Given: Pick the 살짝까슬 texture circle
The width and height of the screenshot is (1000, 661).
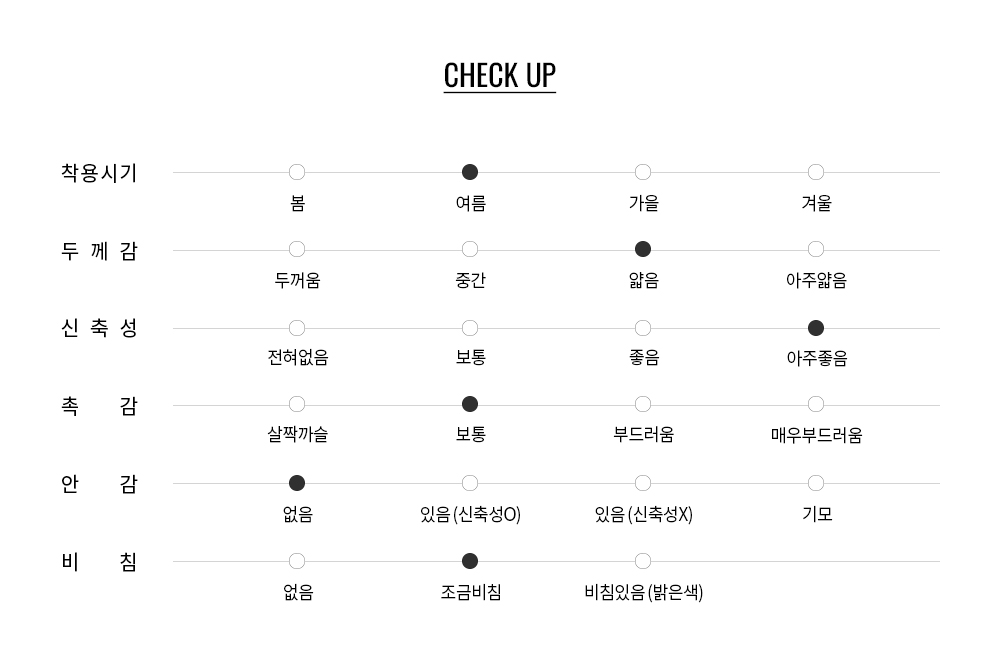Looking at the screenshot, I should tap(297, 404).
